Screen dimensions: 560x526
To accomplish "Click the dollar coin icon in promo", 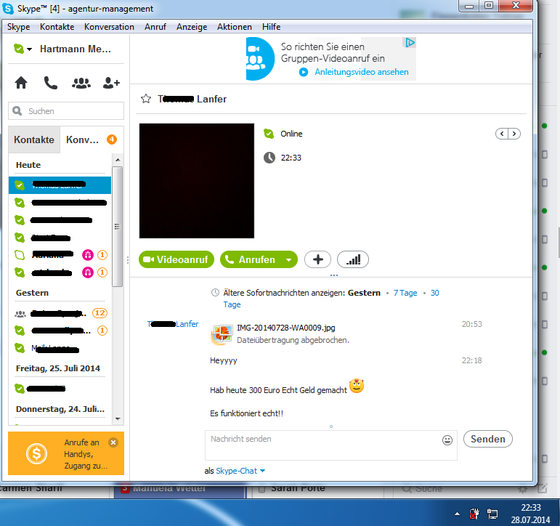I will [x=36, y=454].
